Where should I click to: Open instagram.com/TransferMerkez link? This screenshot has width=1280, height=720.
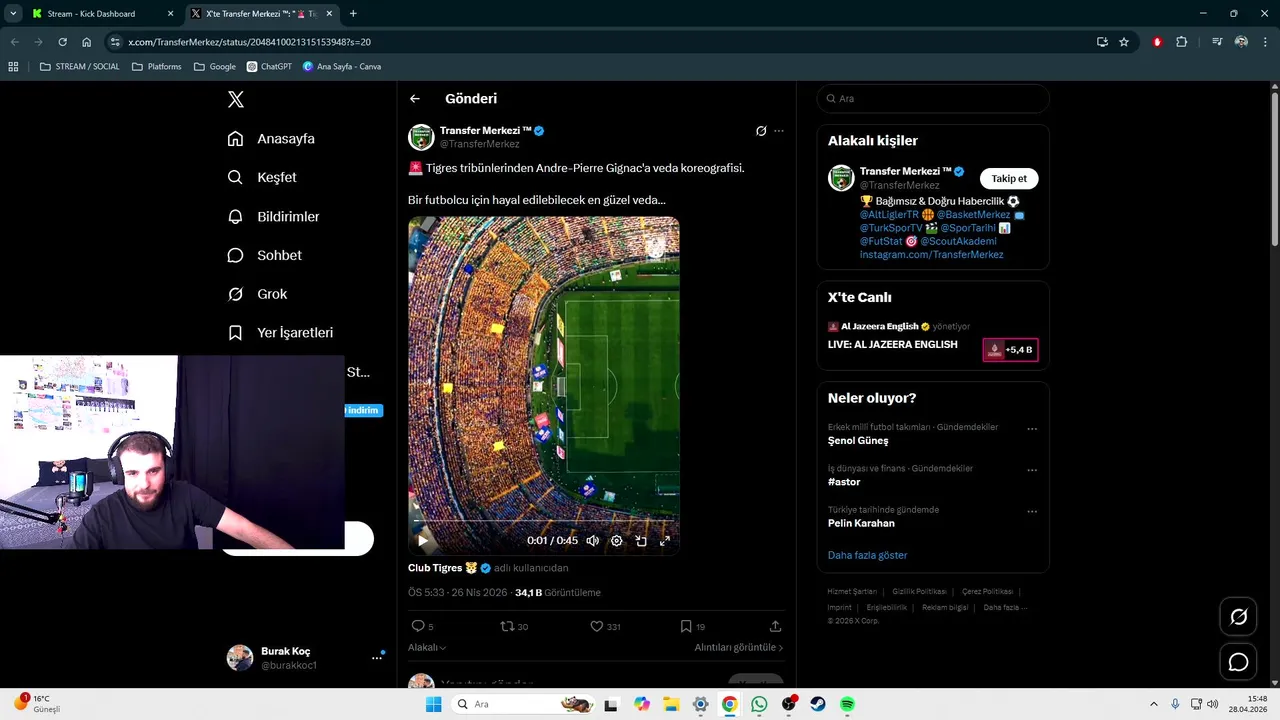coord(931,255)
